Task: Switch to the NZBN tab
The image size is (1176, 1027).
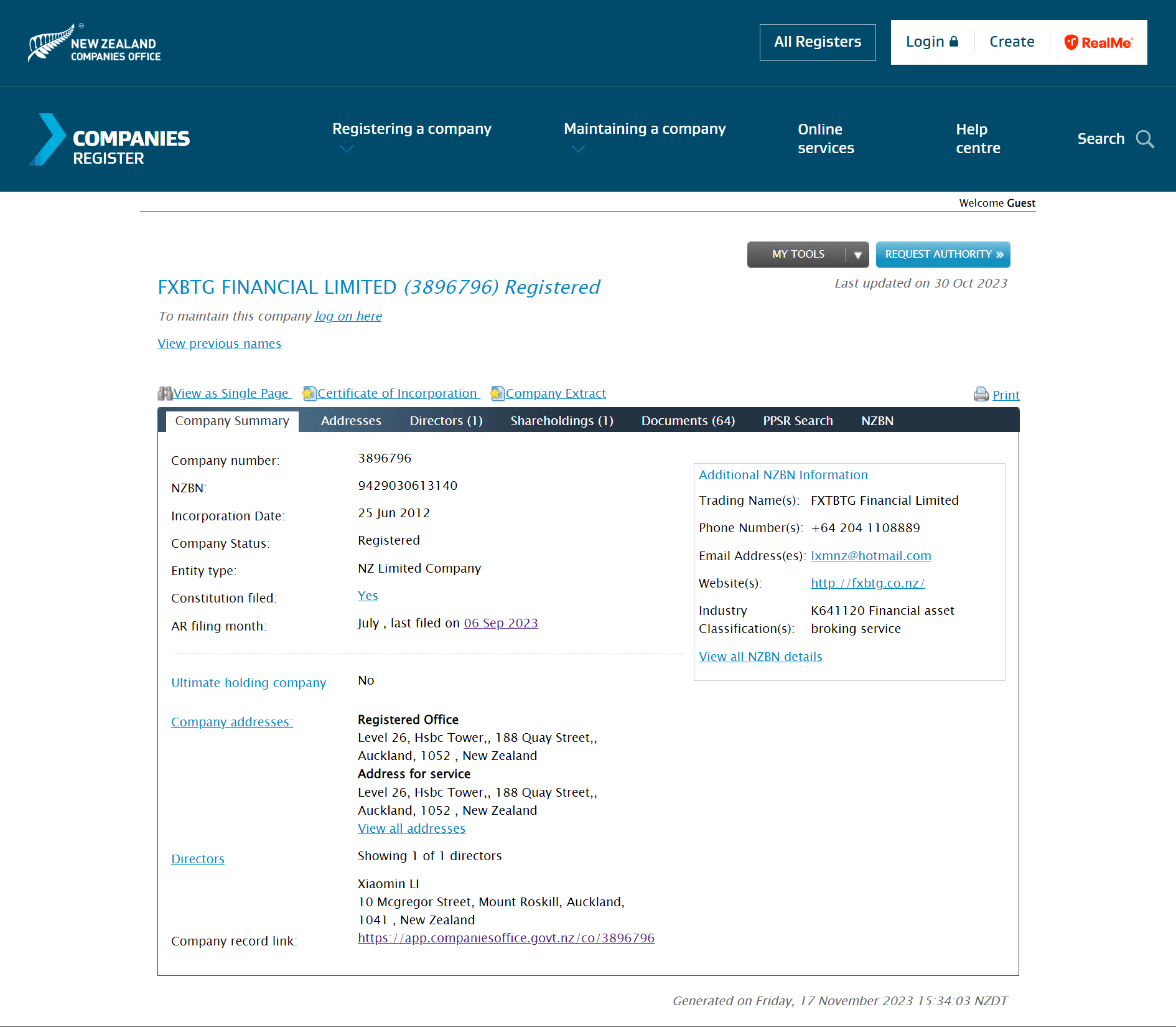Action: click(x=877, y=421)
